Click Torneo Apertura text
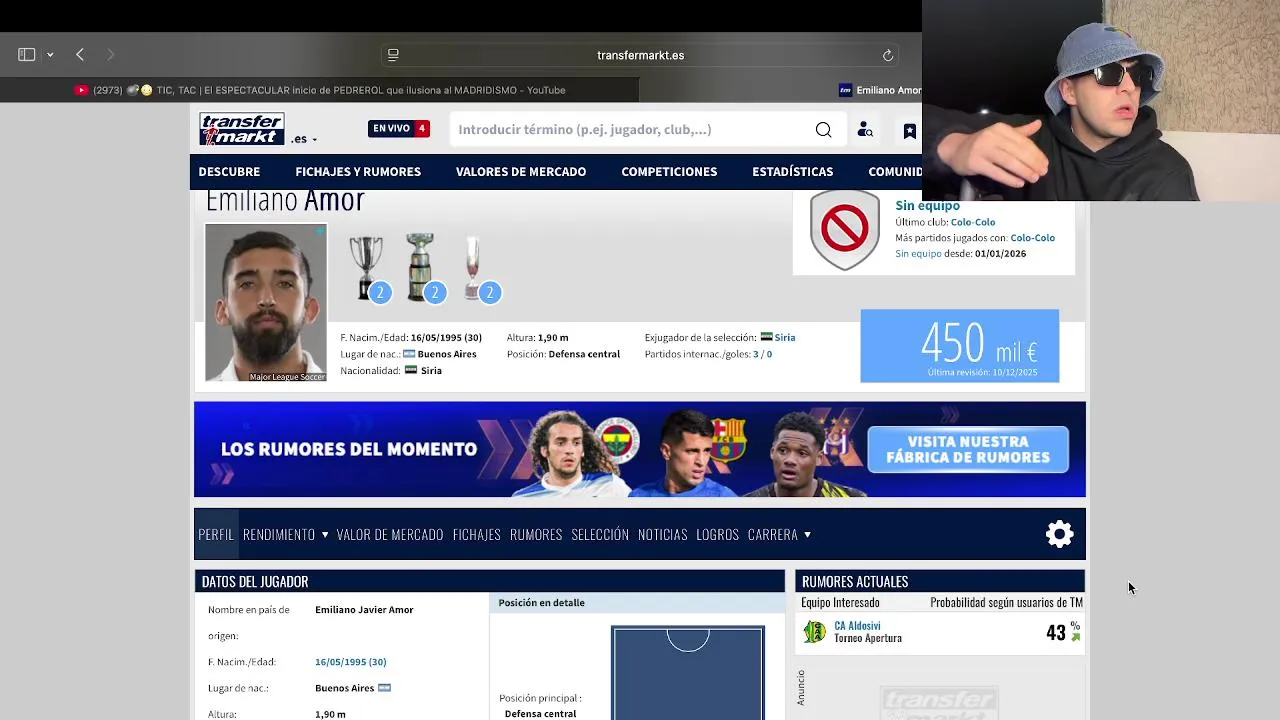 tap(868, 638)
